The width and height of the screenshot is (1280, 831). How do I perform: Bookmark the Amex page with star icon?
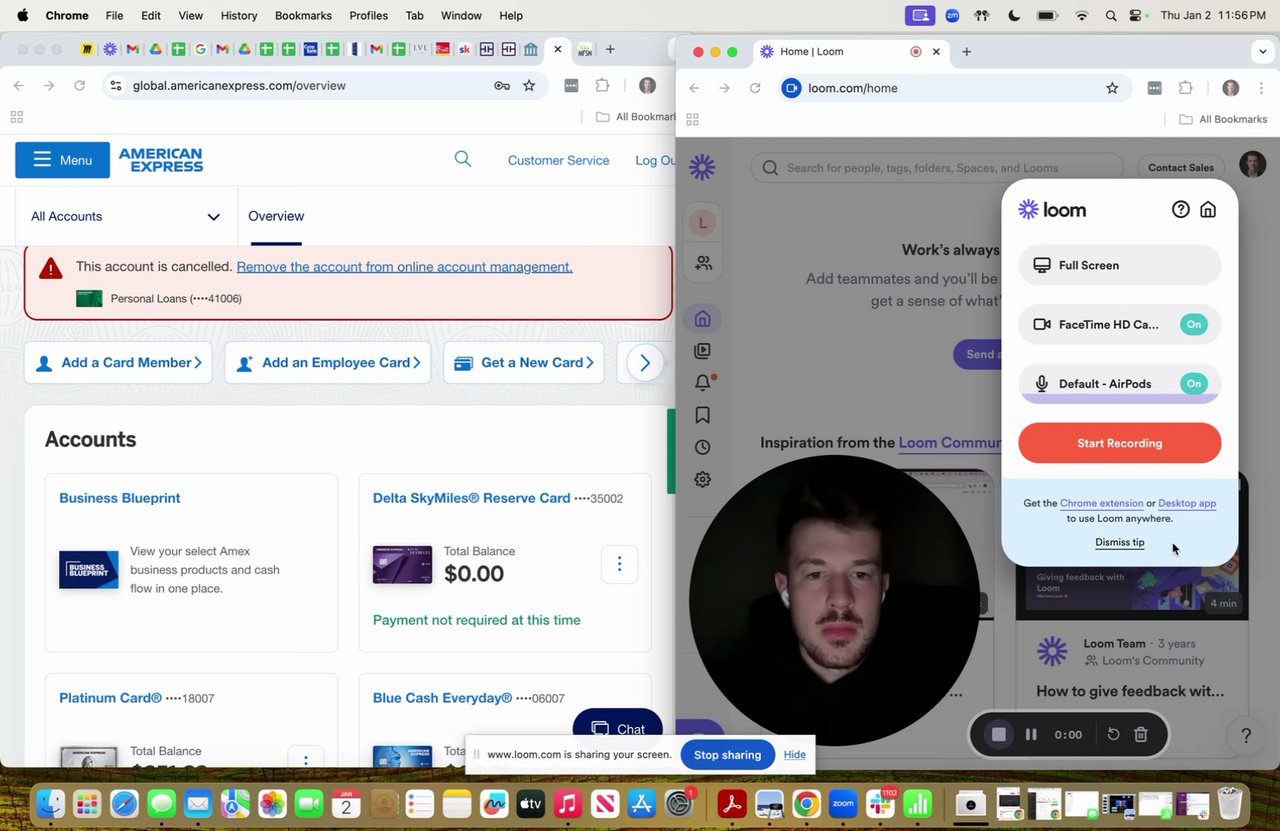coord(529,86)
